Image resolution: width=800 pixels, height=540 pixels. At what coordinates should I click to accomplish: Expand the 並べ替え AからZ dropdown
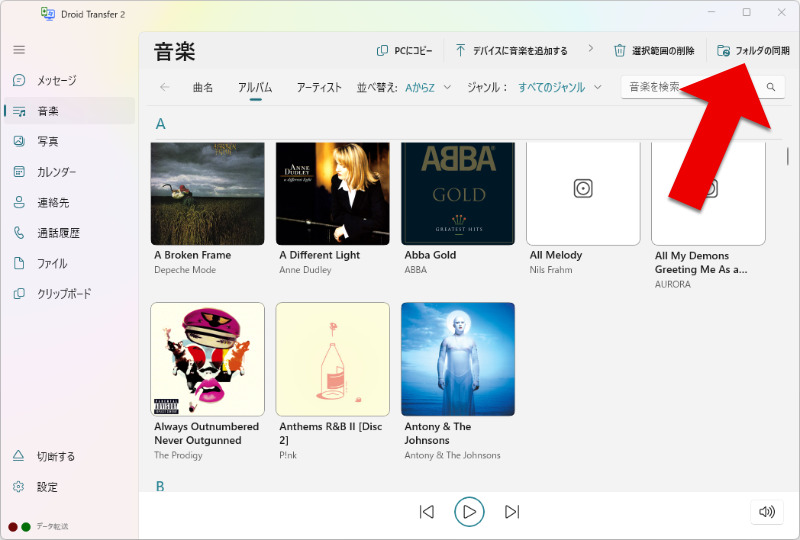click(428, 87)
